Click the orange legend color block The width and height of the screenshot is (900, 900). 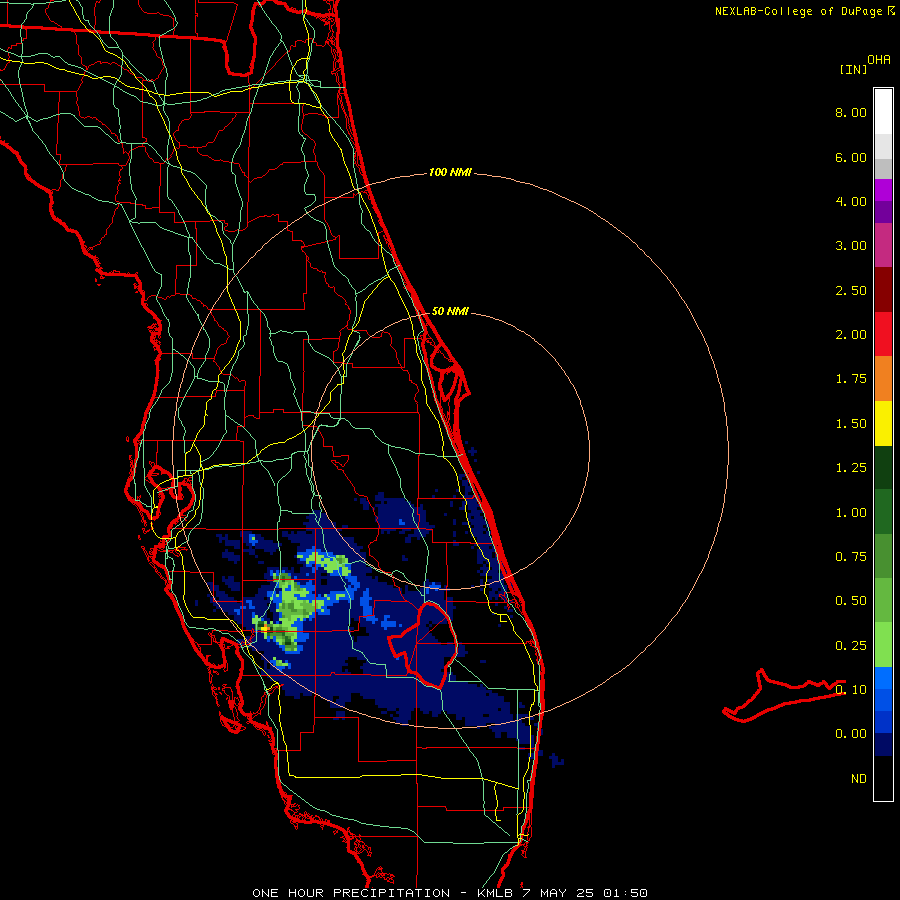pos(883,379)
